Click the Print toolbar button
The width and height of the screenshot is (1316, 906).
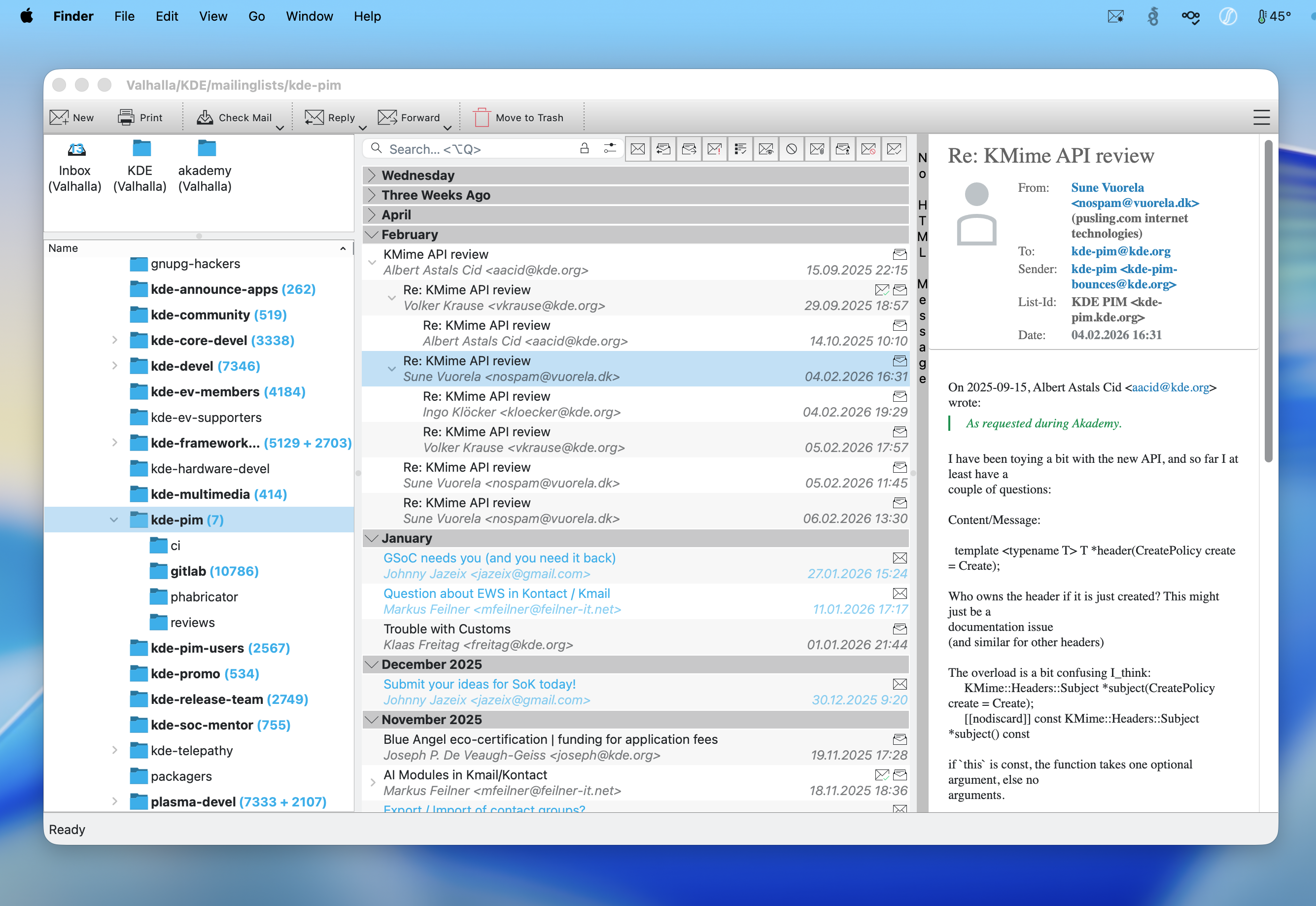click(x=140, y=117)
